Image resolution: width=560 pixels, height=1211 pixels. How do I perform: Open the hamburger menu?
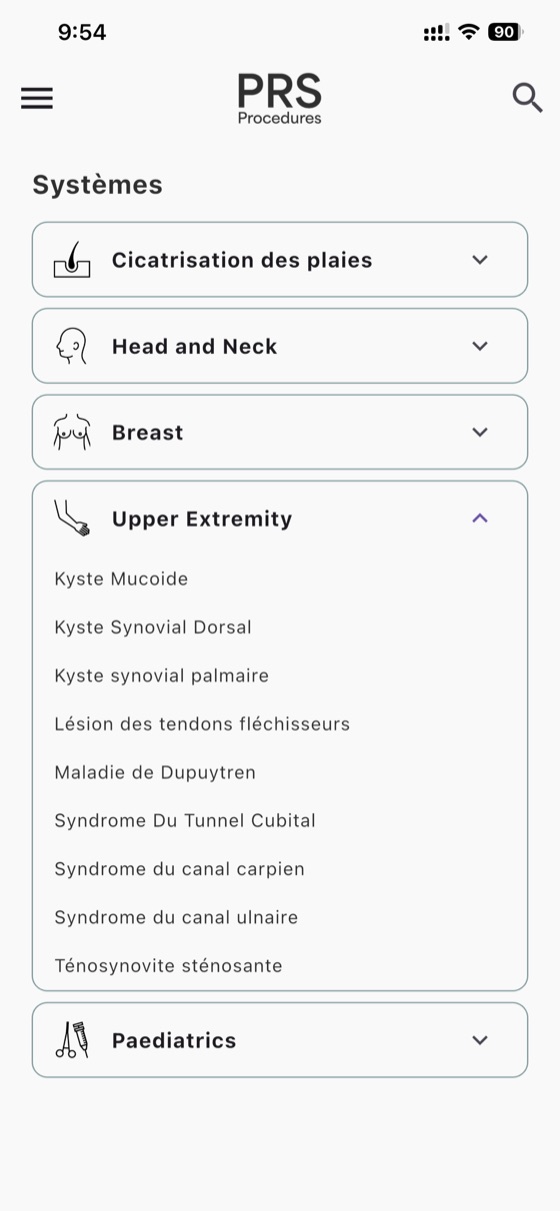[37, 98]
